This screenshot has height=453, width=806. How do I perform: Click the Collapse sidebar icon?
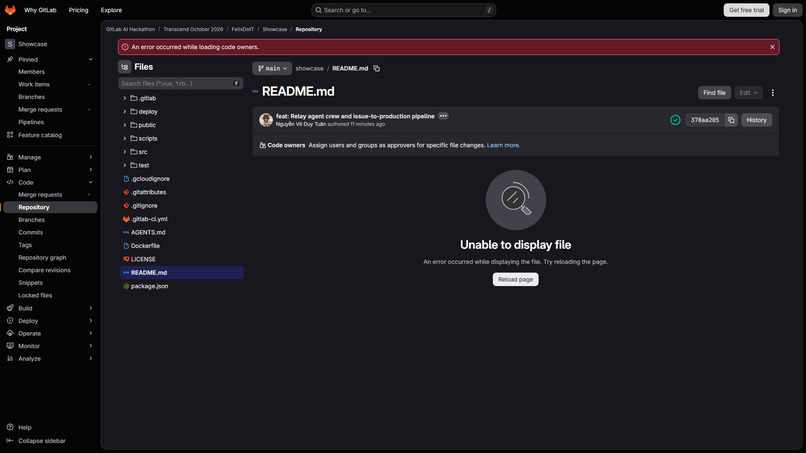(x=10, y=441)
